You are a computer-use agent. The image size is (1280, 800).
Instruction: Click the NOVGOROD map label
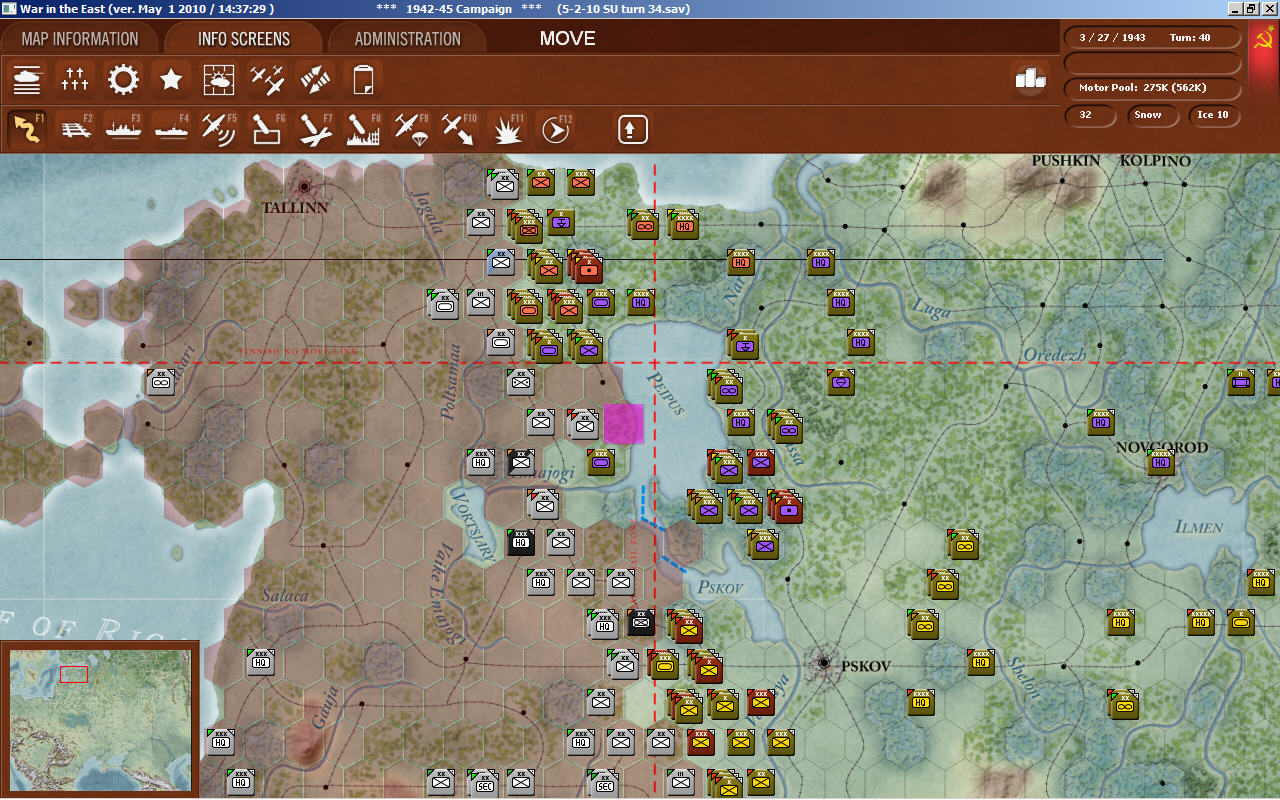click(1162, 447)
